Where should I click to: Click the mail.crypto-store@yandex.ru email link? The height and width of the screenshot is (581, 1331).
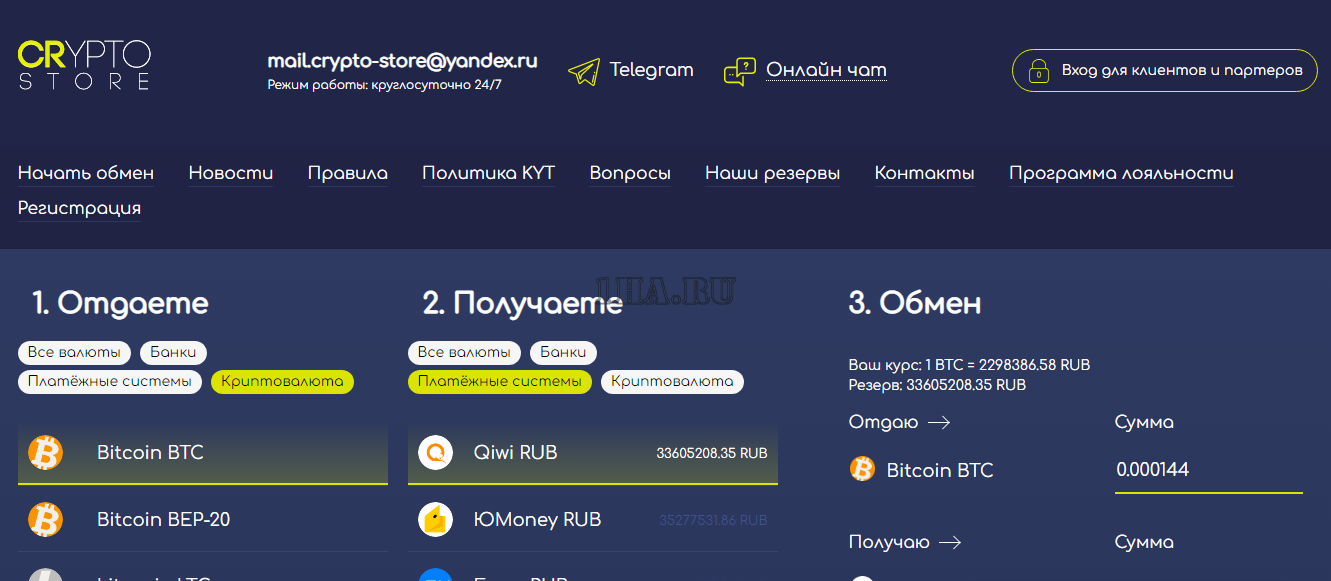coord(402,61)
